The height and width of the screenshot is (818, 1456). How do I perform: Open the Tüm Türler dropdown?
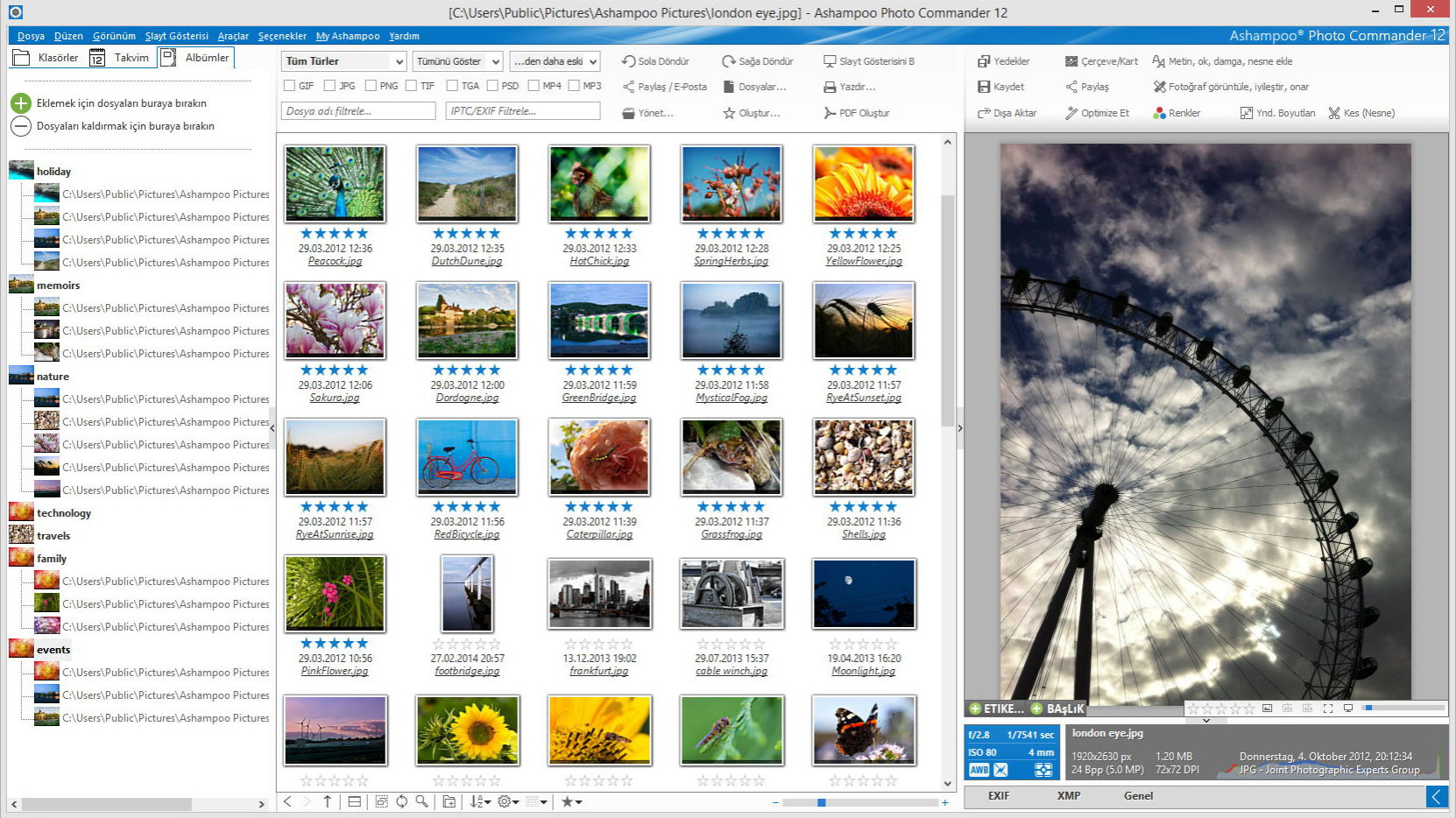click(343, 61)
